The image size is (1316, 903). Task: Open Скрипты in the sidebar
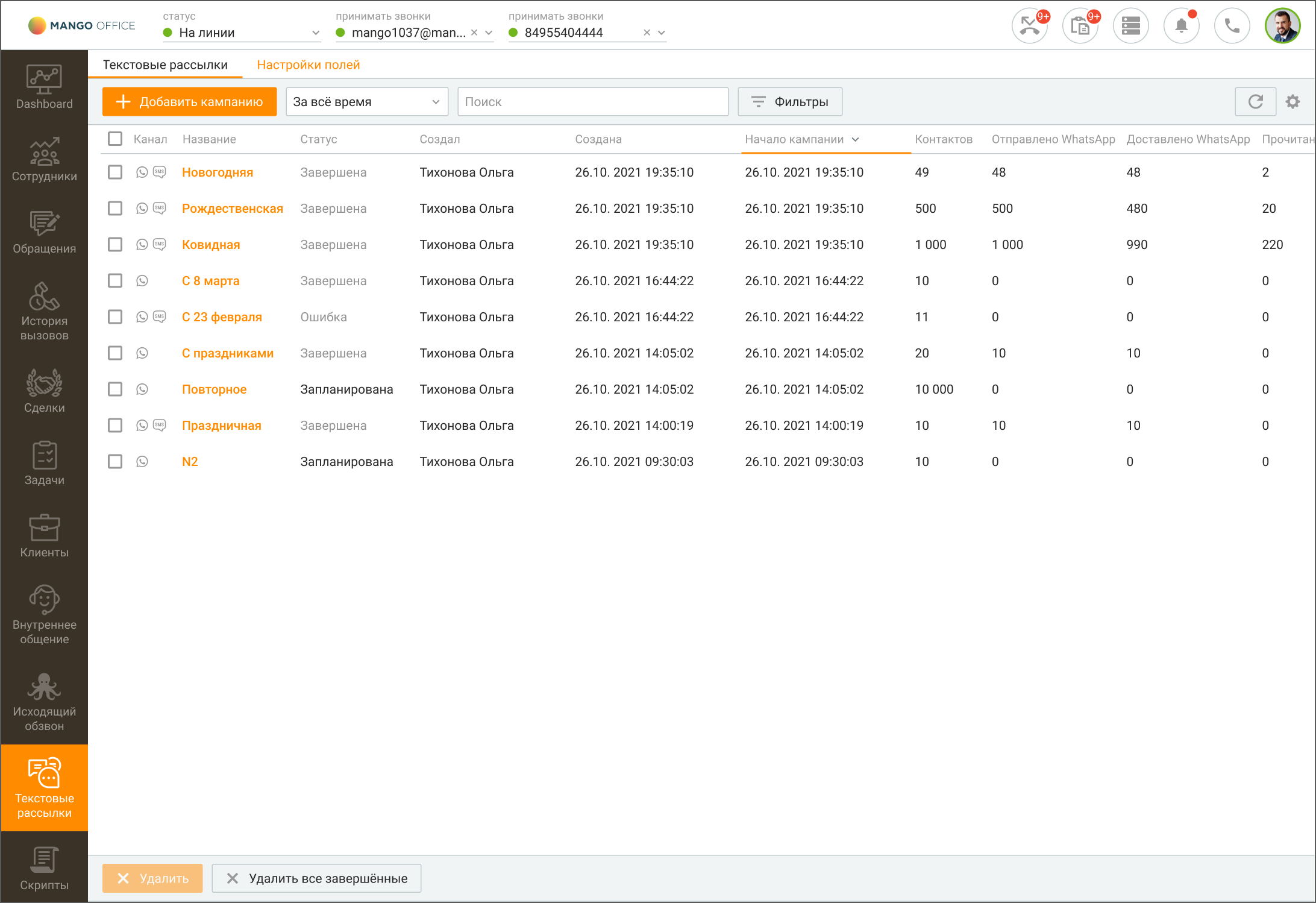(44, 868)
